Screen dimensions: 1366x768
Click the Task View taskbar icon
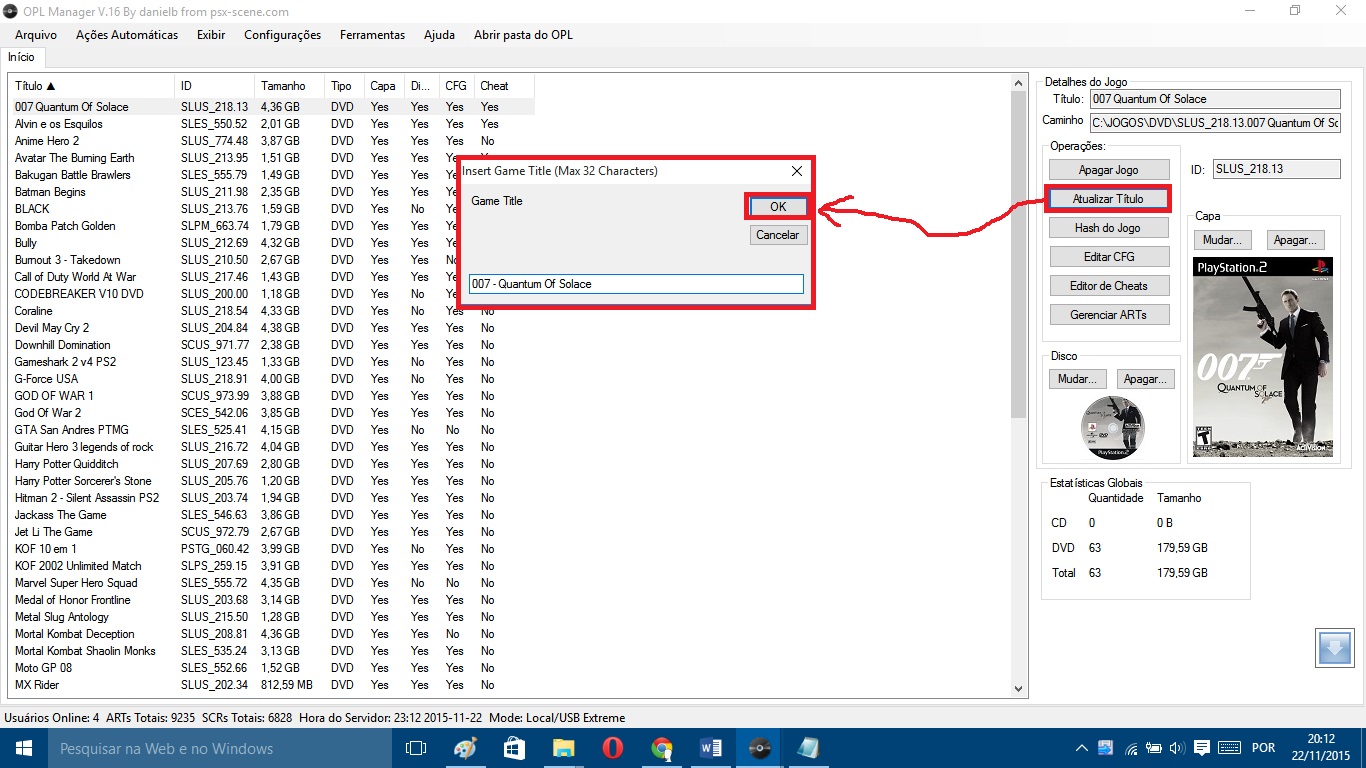coord(416,748)
